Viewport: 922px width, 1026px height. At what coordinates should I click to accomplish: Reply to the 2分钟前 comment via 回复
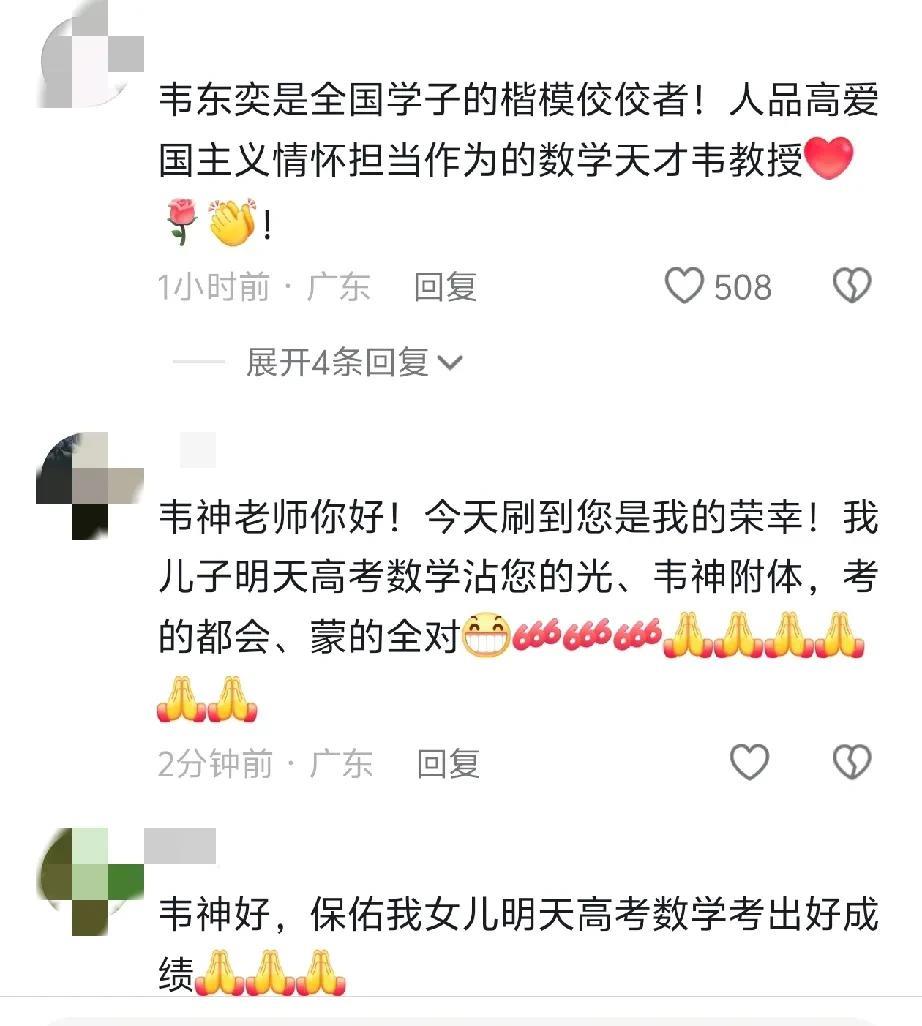click(x=449, y=763)
